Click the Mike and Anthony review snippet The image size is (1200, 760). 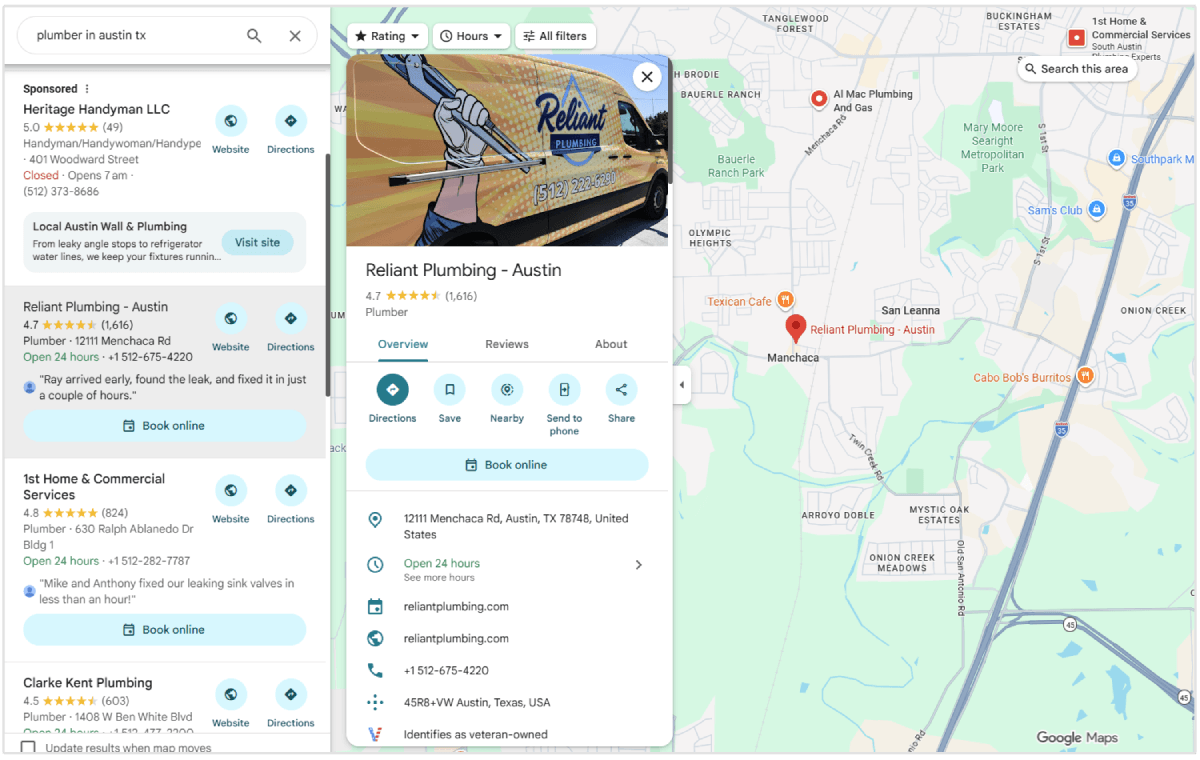coord(167,591)
